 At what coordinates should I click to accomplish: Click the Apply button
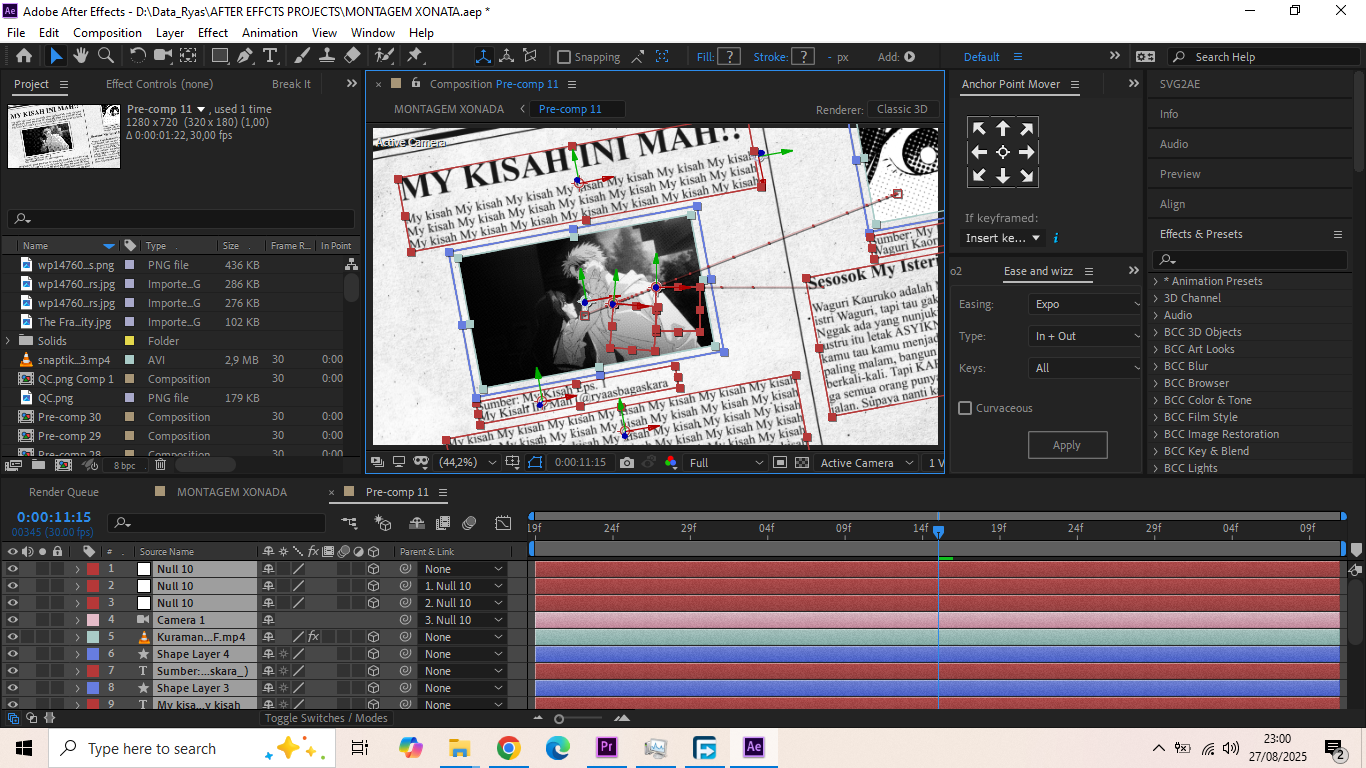coord(1067,445)
